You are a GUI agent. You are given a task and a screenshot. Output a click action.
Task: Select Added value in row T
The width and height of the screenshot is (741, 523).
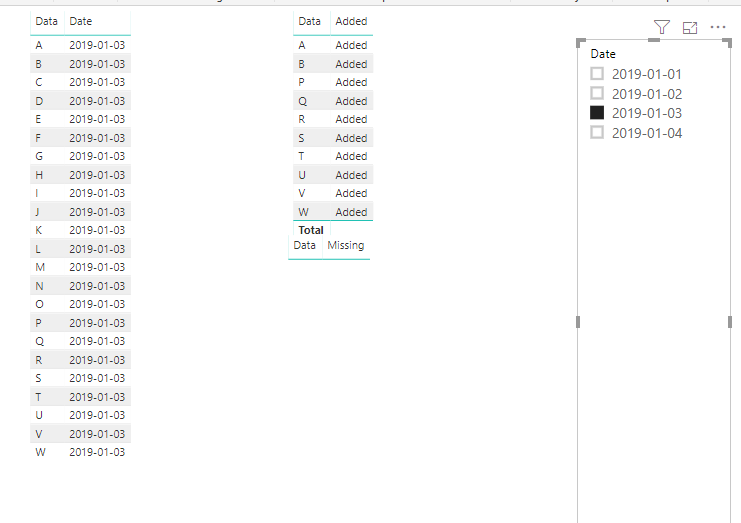pyautogui.click(x=351, y=156)
